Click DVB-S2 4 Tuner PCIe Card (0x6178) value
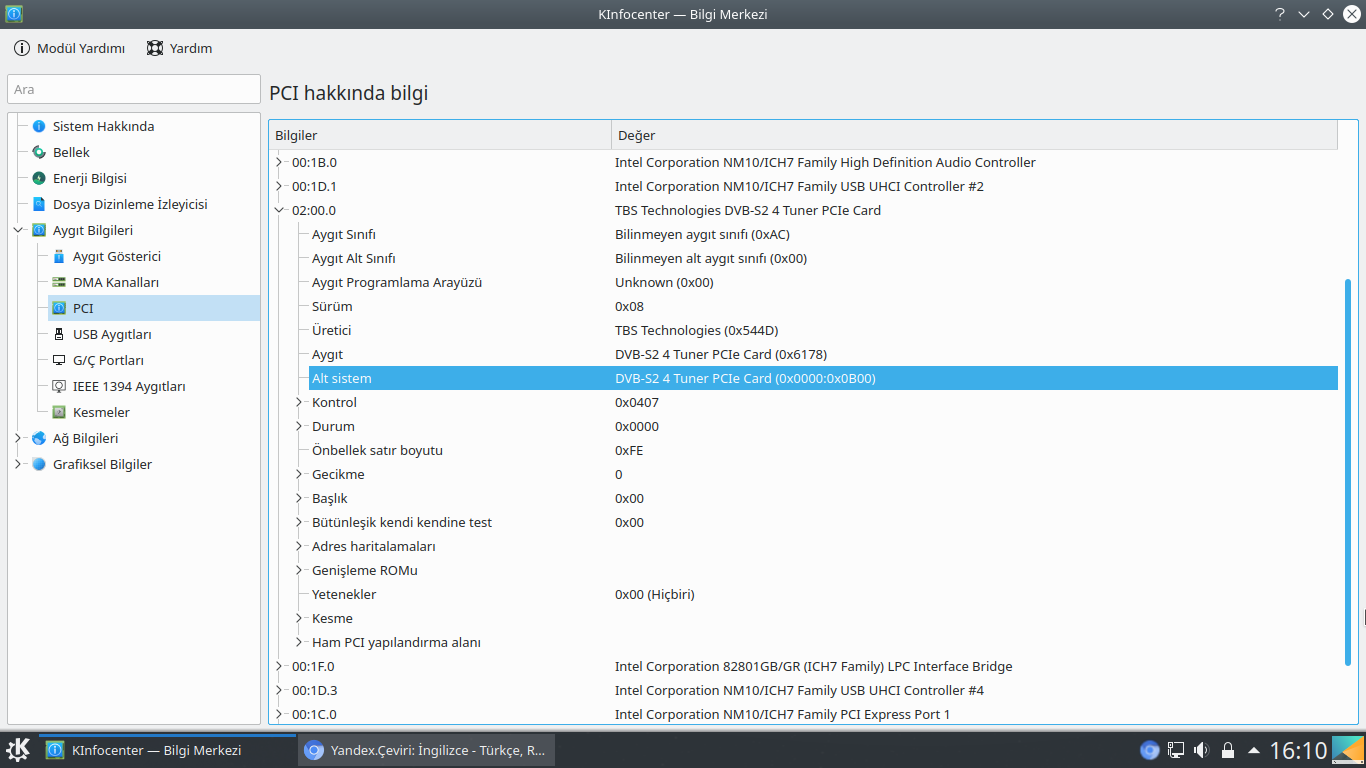1366x768 pixels. coord(721,354)
